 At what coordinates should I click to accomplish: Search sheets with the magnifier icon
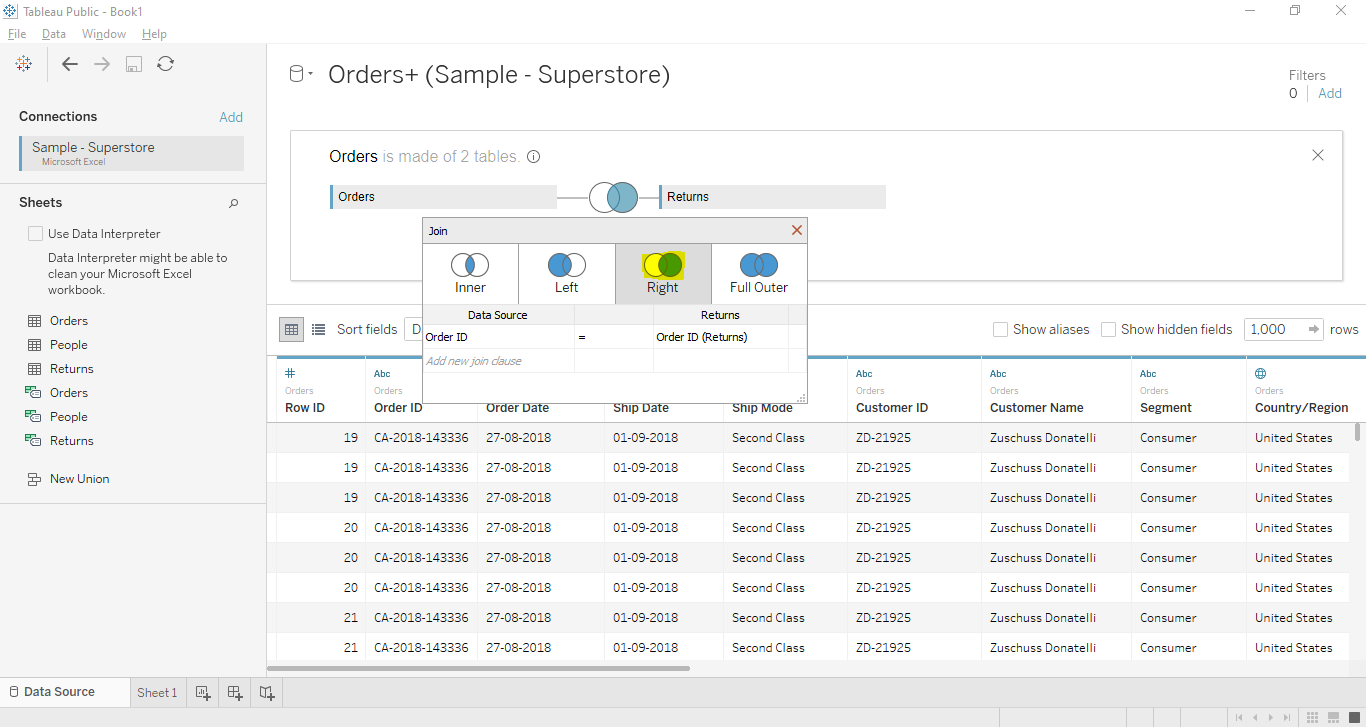click(x=234, y=203)
